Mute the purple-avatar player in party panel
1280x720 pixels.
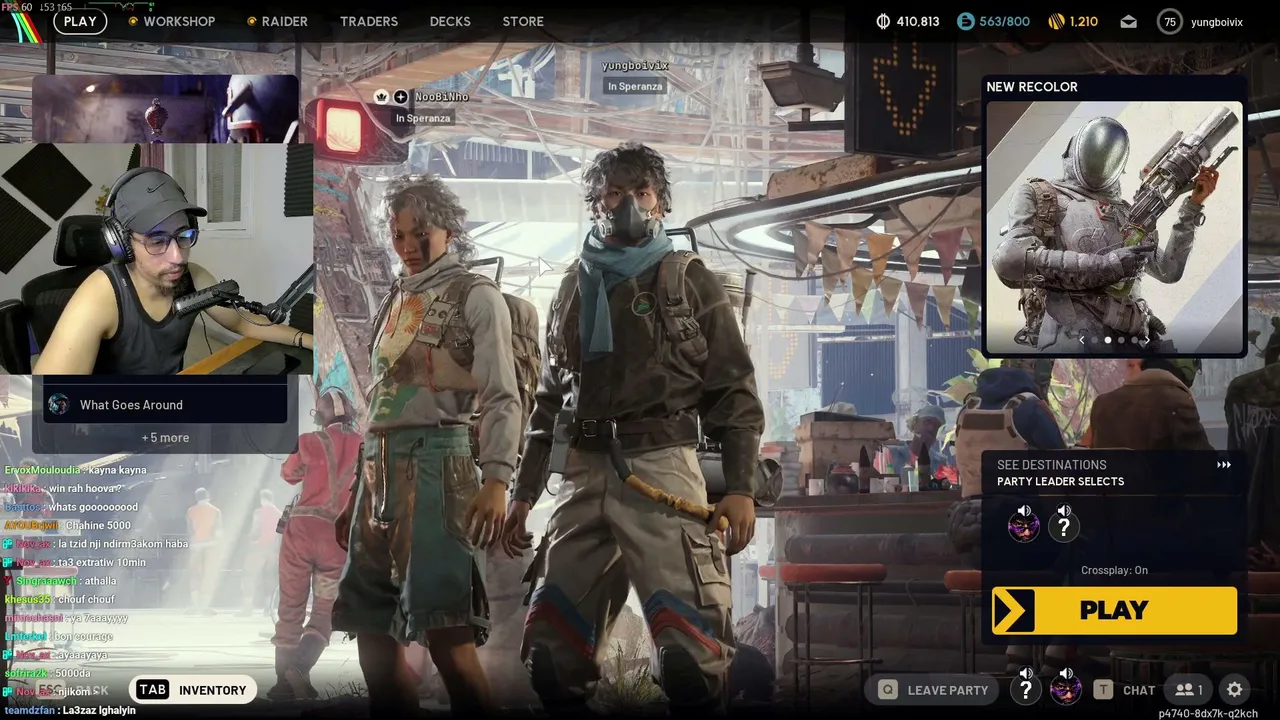click(1024, 510)
